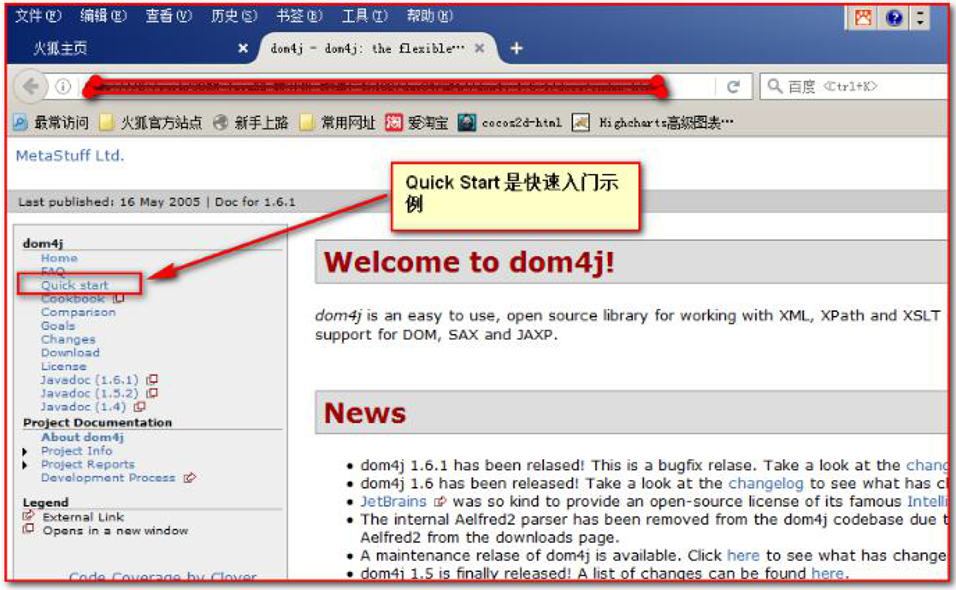The width and height of the screenshot is (956, 590).
Task: Open the 常用网址 bookmark folder
Action: pos(338,123)
